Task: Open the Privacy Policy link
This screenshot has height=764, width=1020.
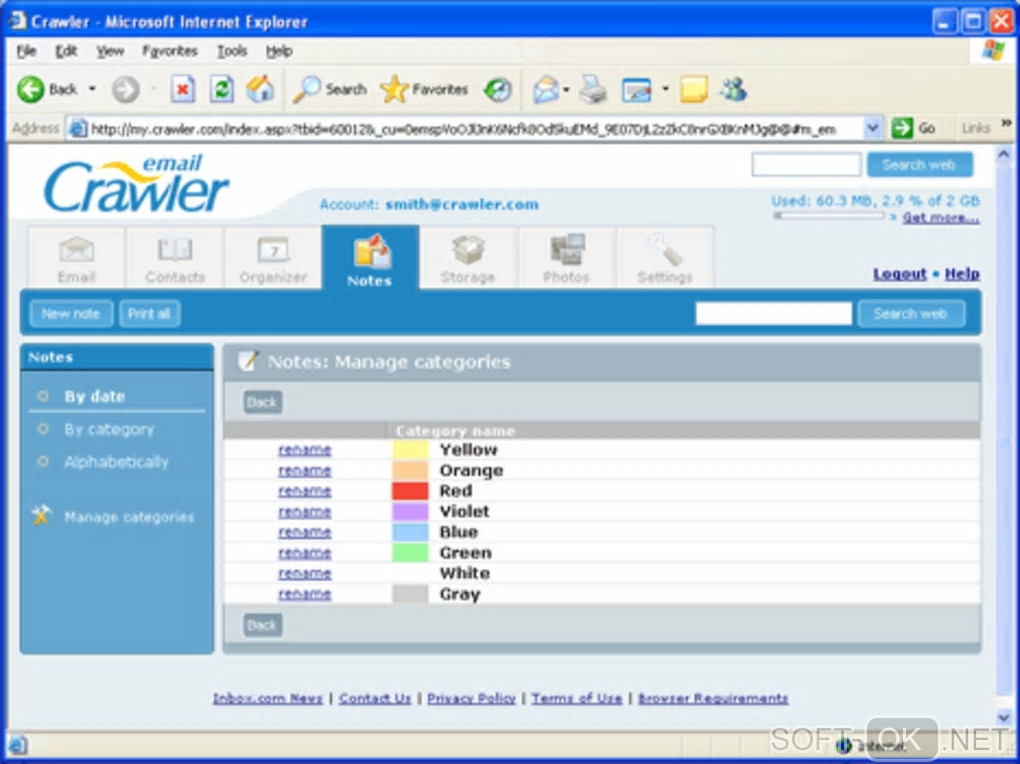Action: pyautogui.click(x=471, y=698)
